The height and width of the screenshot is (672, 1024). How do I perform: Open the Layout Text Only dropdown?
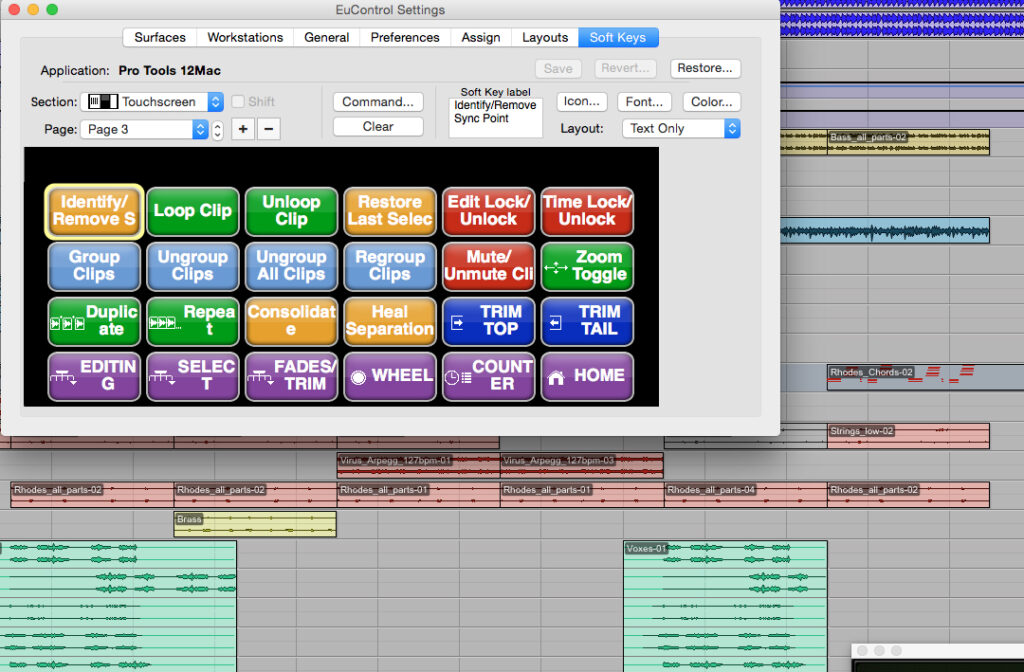(681, 129)
